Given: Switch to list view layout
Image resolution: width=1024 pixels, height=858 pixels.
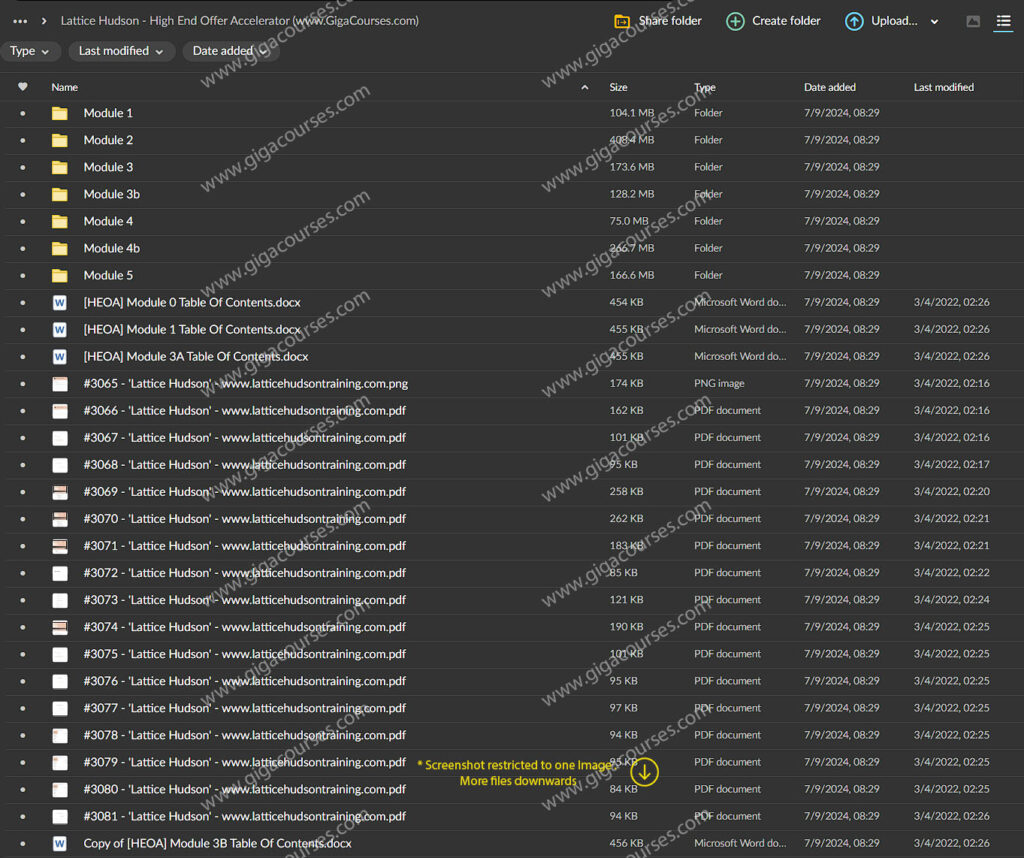Looking at the screenshot, I should pyautogui.click(x=1003, y=21).
